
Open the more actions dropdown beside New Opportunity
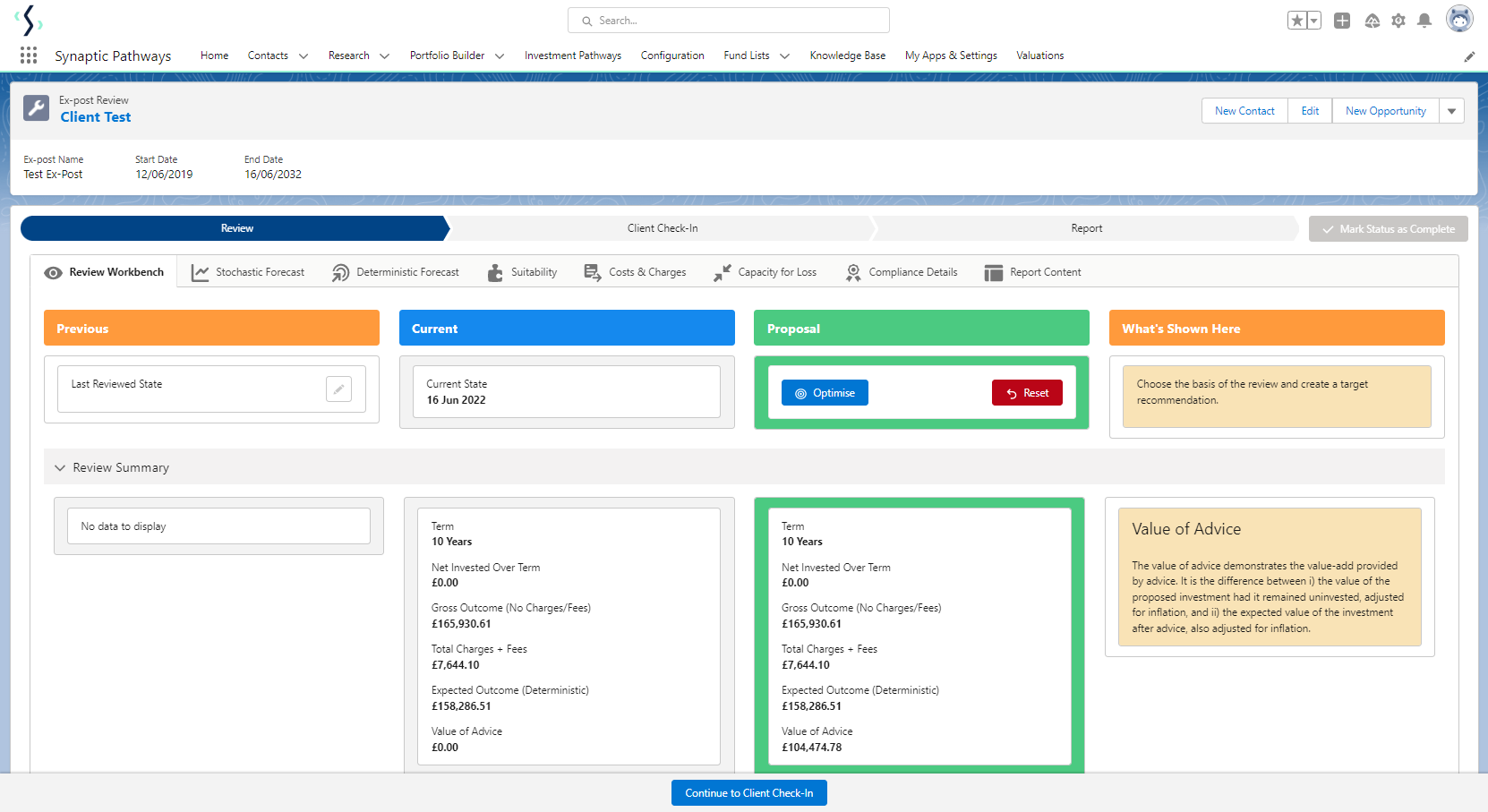click(x=1451, y=111)
